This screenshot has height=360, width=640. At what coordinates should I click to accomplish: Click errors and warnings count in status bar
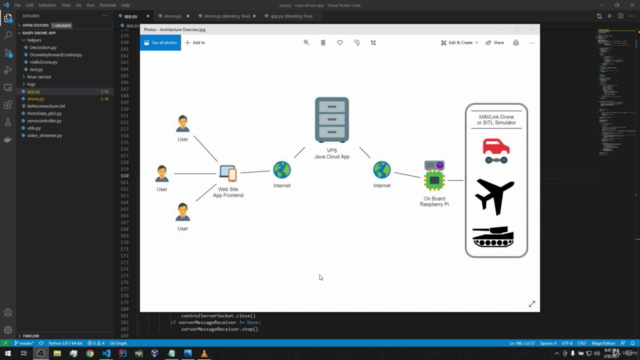pos(96,343)
